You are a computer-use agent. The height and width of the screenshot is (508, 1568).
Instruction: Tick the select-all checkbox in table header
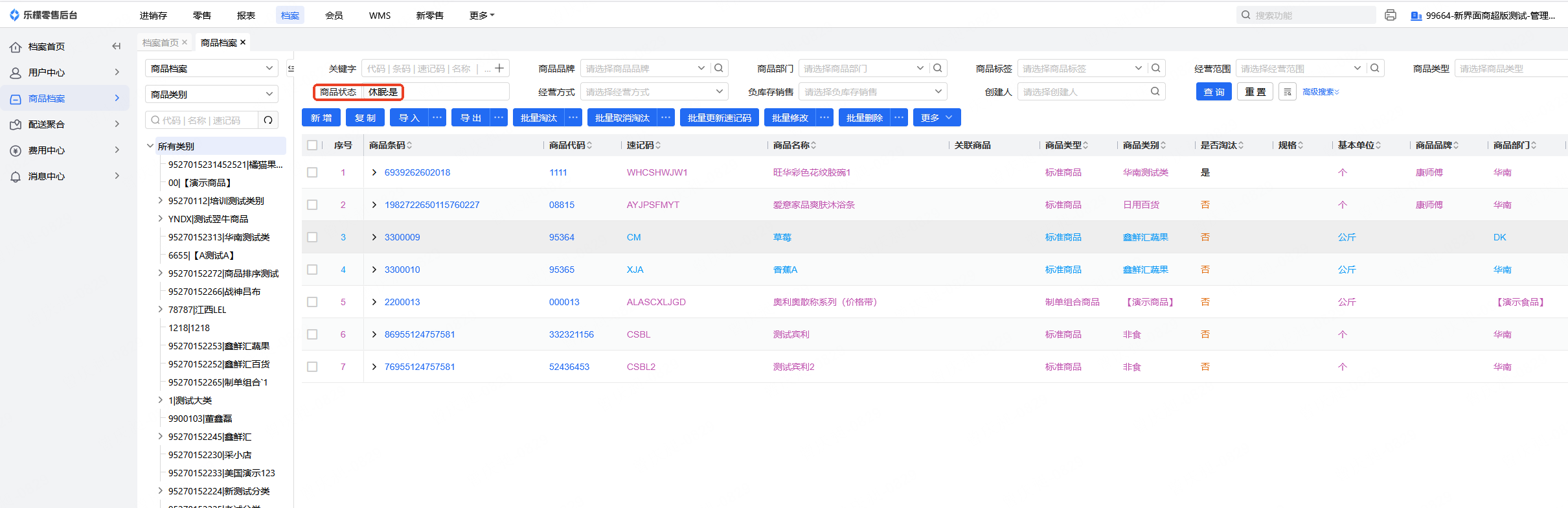(x=312, y=145)
